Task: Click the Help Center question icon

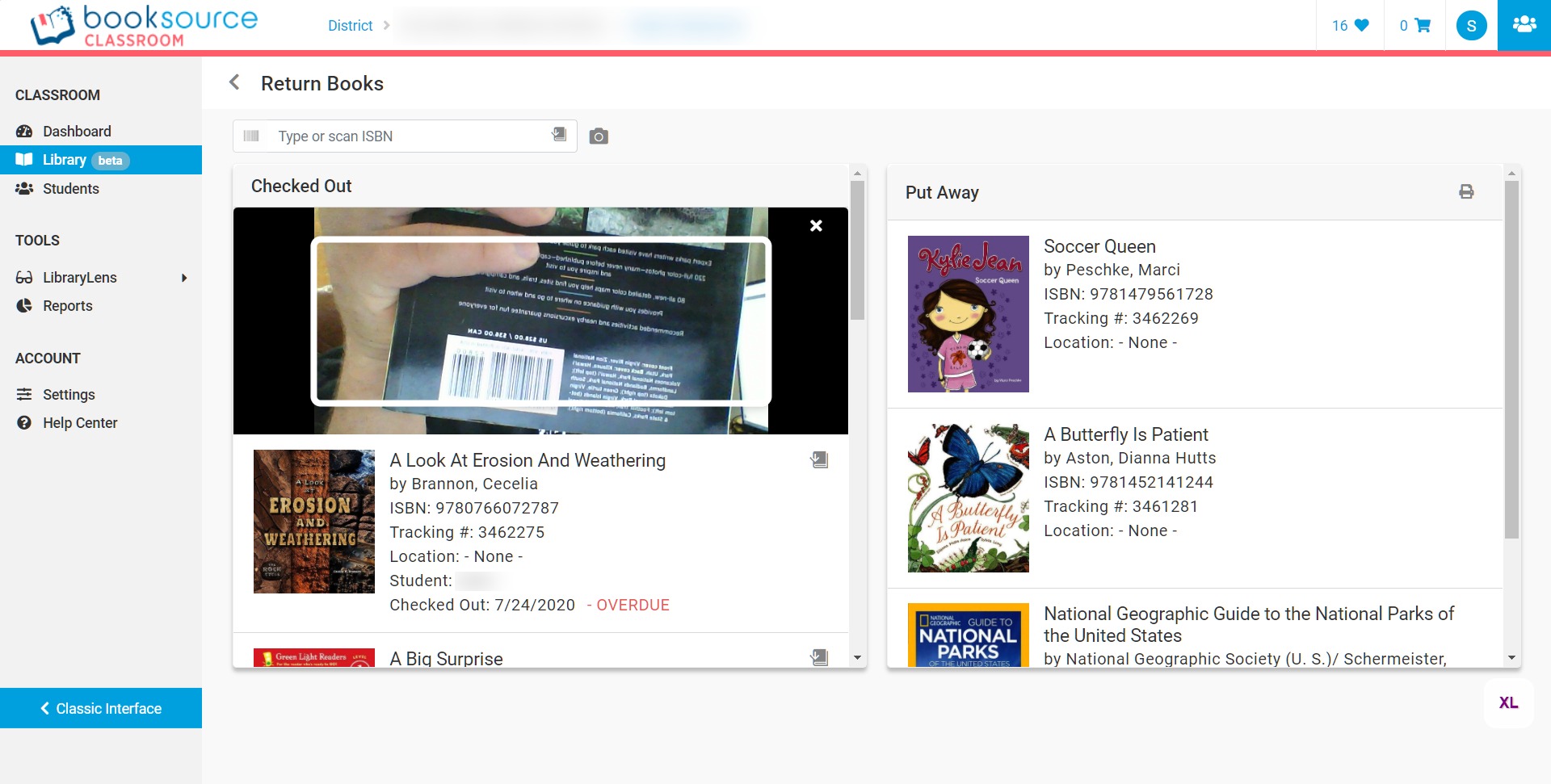Action: pos(24,422)
